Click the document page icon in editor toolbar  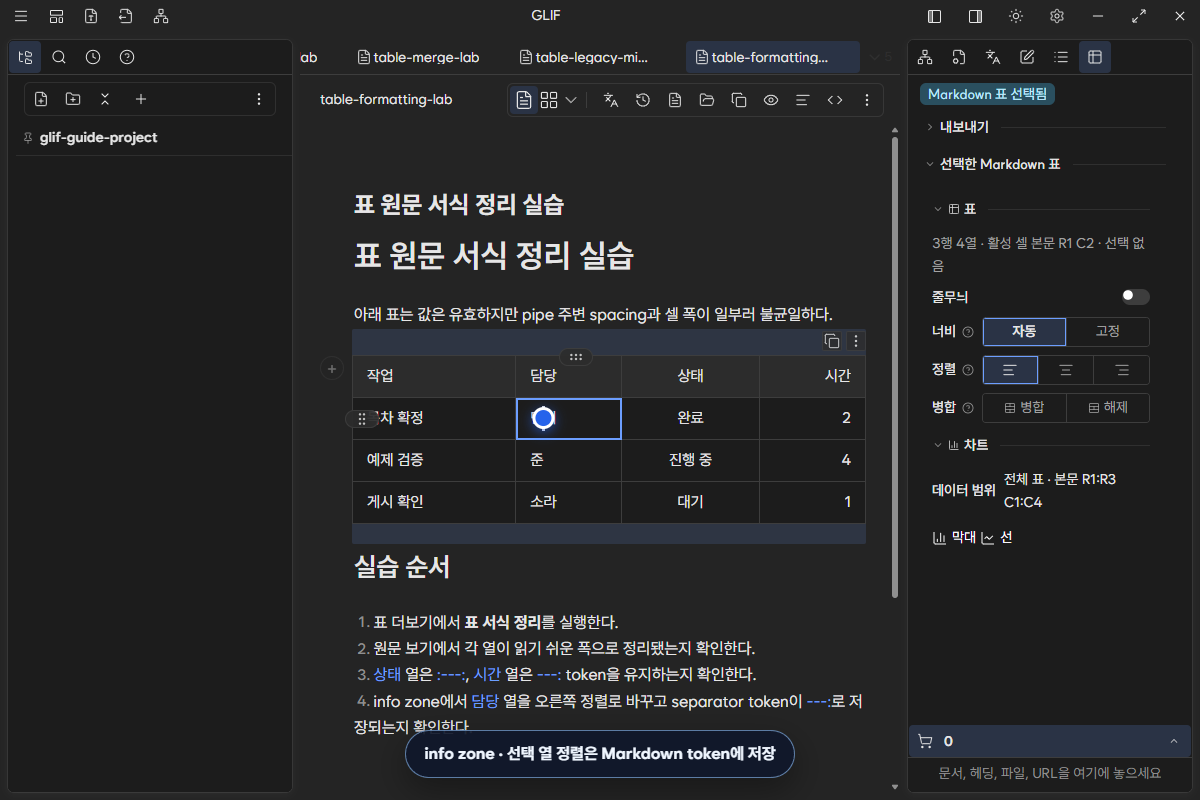tap(675, 100)
